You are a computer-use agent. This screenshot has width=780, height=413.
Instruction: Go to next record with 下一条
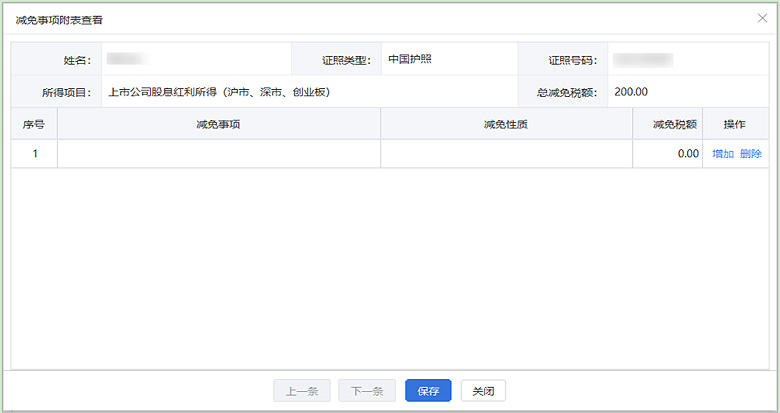(x=367, y=391)
